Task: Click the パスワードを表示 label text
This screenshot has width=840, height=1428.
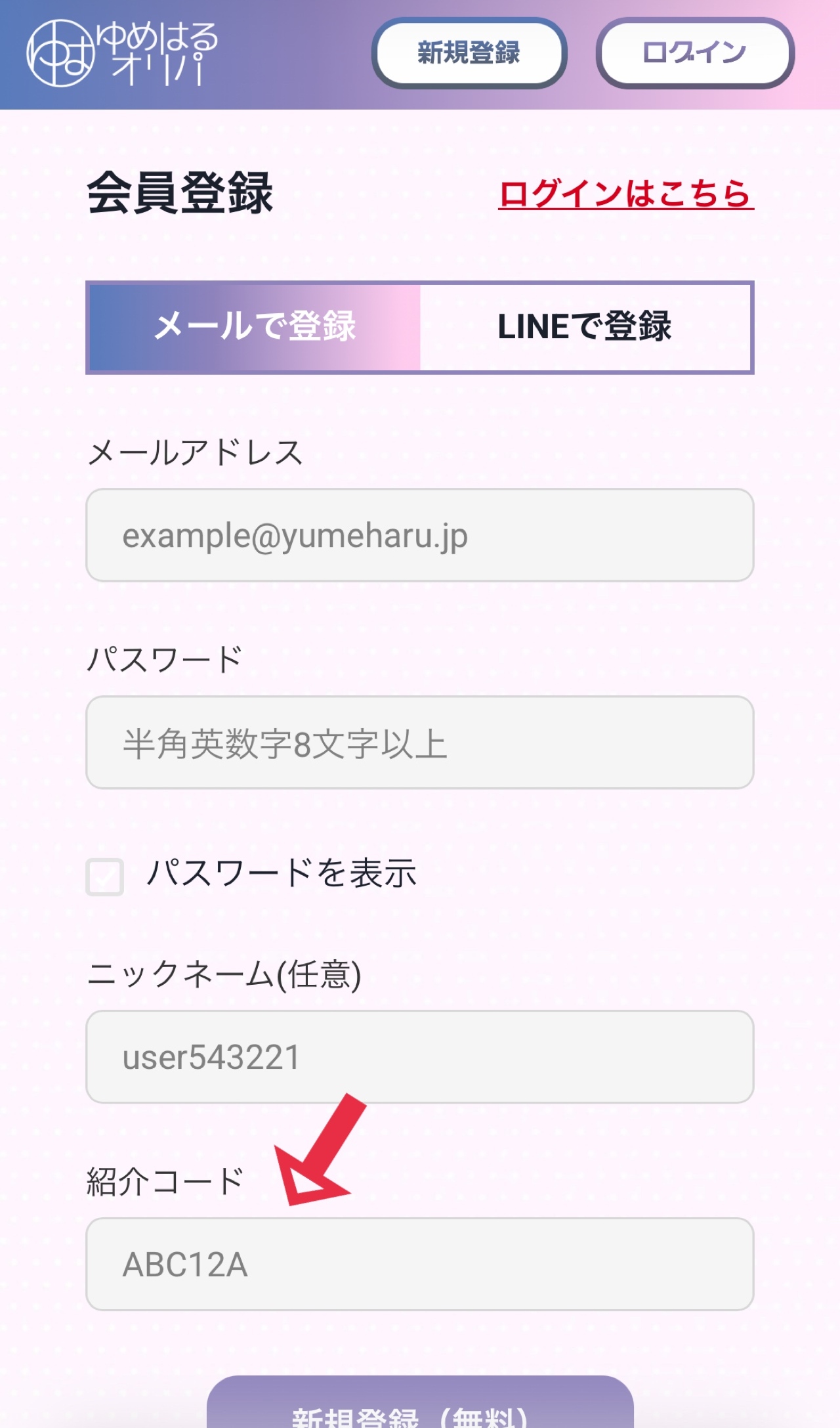Action: coord(282,874)
